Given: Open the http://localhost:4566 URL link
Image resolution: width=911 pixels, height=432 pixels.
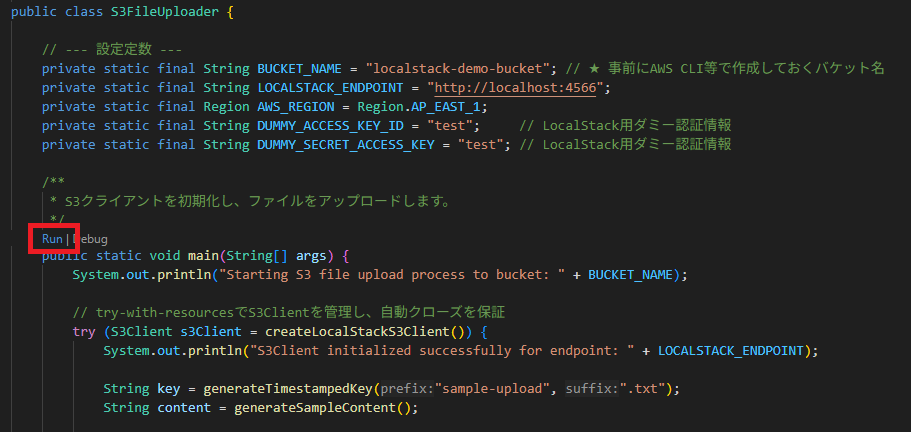Looking at the screenshot, I should 515,88.
